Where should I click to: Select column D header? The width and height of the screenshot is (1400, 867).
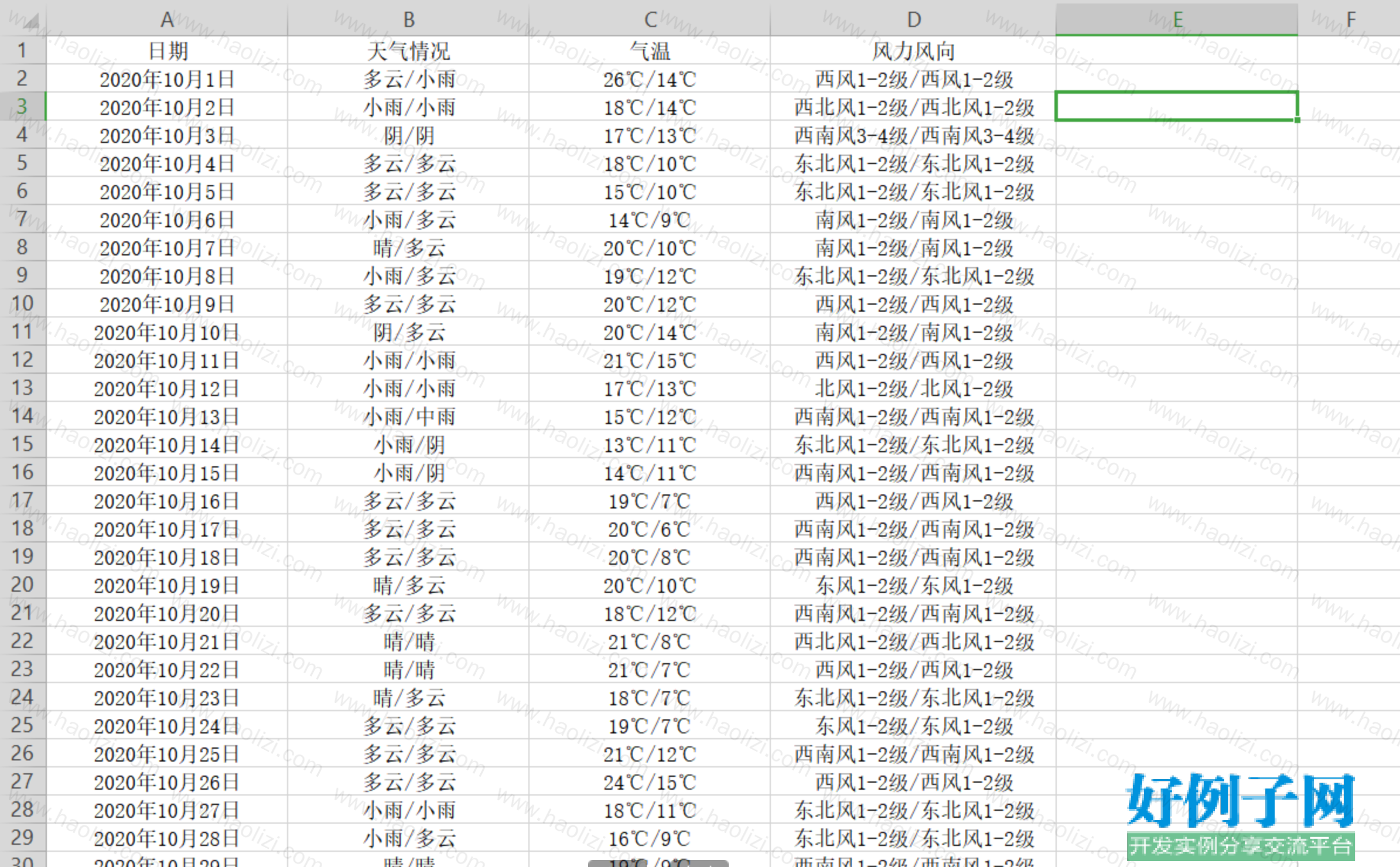click(913, 19)
